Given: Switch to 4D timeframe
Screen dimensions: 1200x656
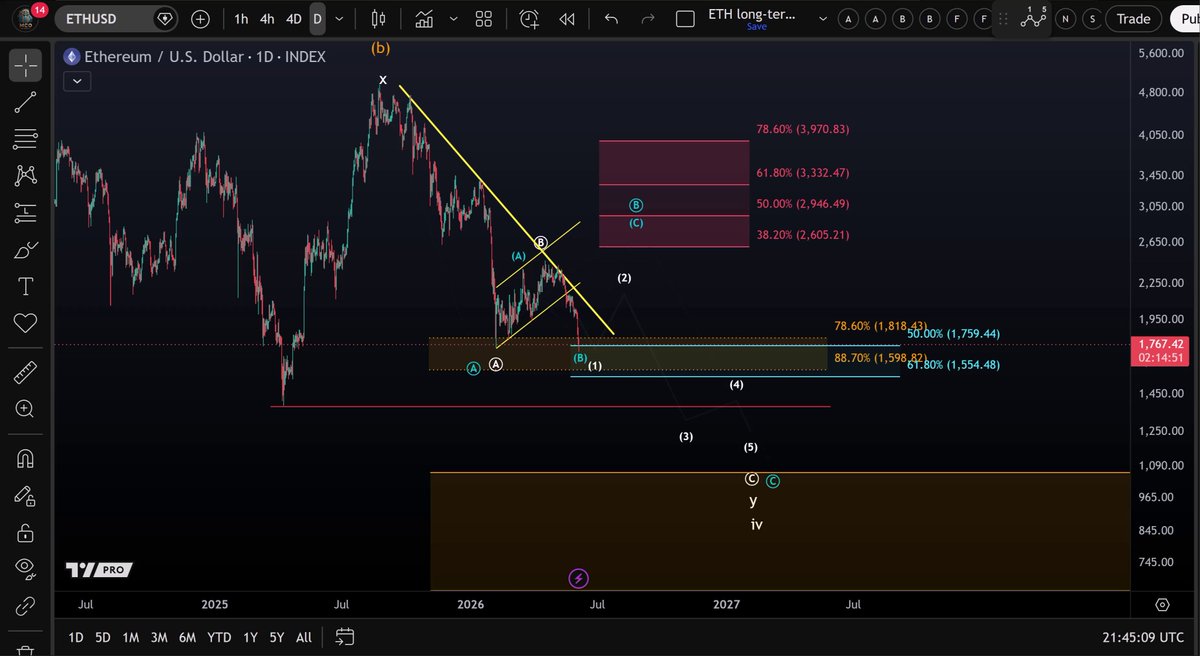Looking at the screenshot, I should click(293, 18).
